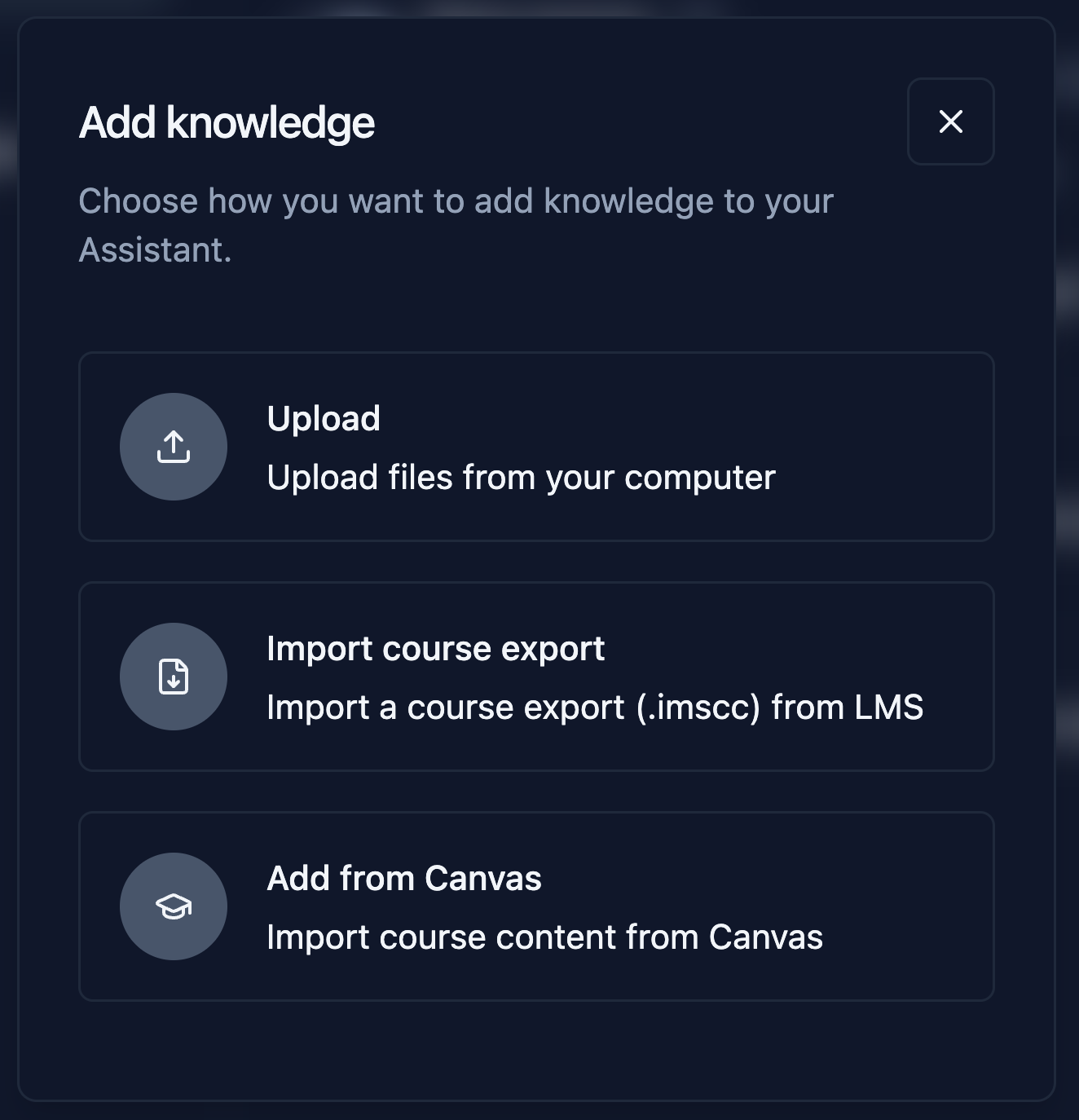Click the Import course export label
1079x1120 pixels.
click(436, 648)
